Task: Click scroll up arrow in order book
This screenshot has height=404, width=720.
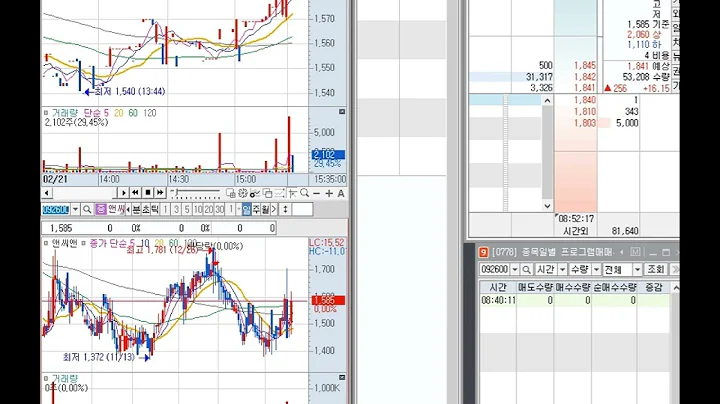Action: [x=547, y=101]
